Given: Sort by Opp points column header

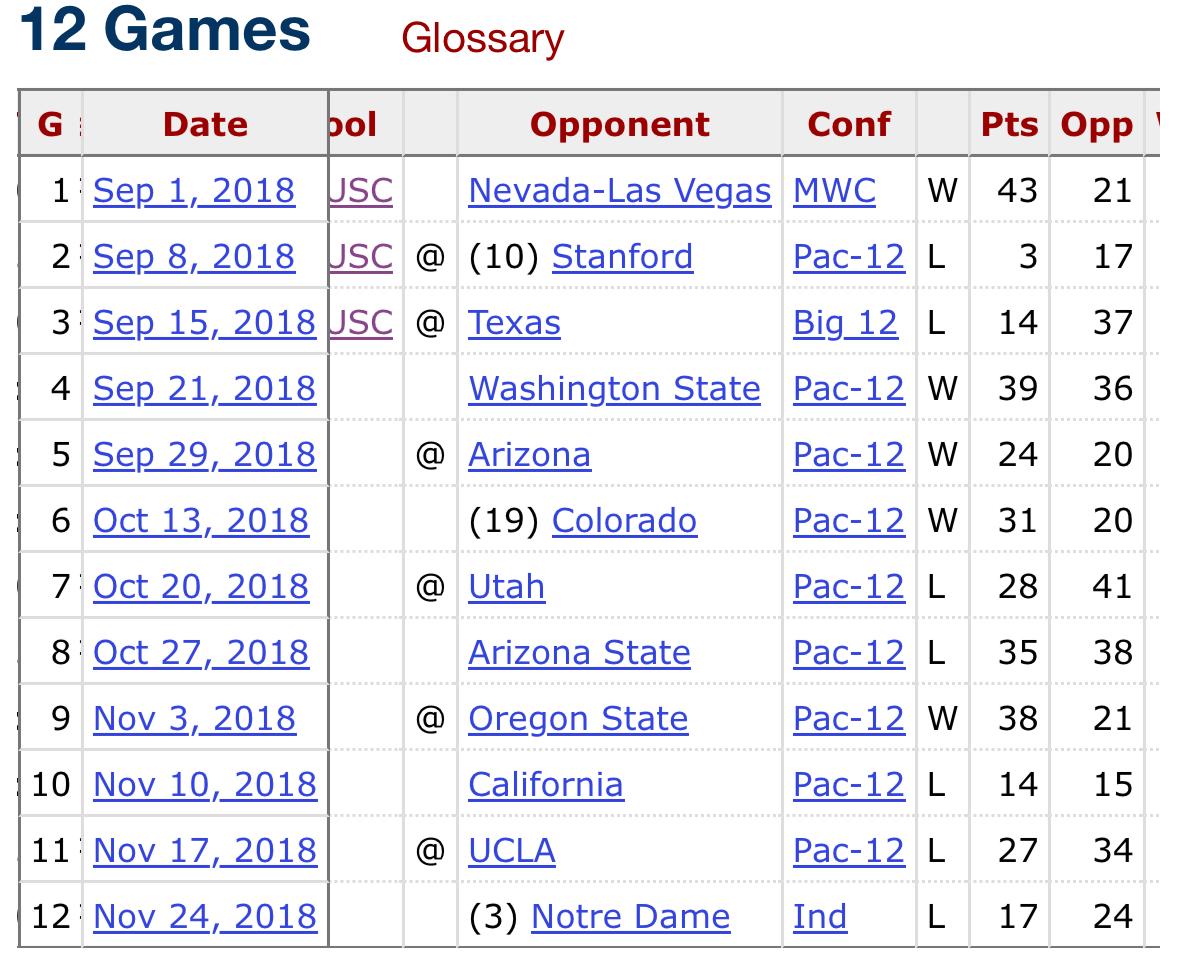Looking at the screenshot, I should pyautogui.click(x=1096, y=124).
